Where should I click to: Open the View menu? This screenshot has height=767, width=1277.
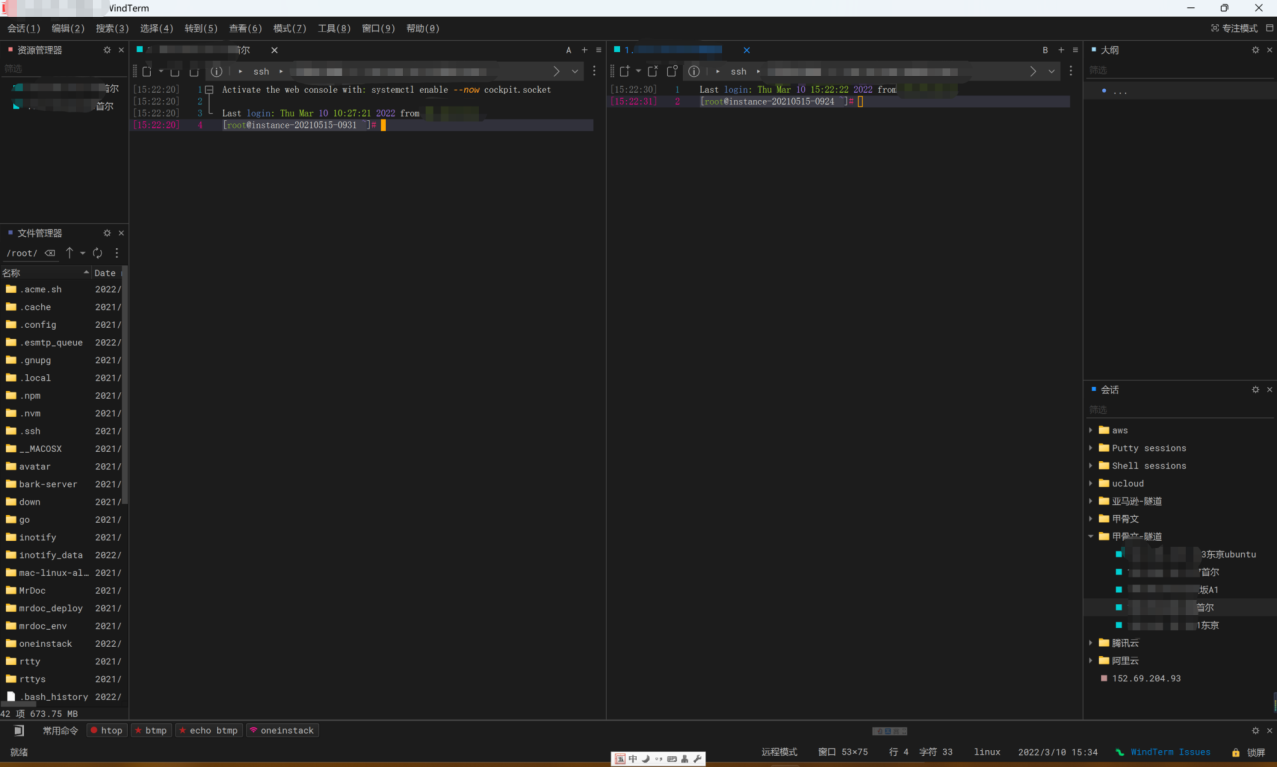(245, 28)
